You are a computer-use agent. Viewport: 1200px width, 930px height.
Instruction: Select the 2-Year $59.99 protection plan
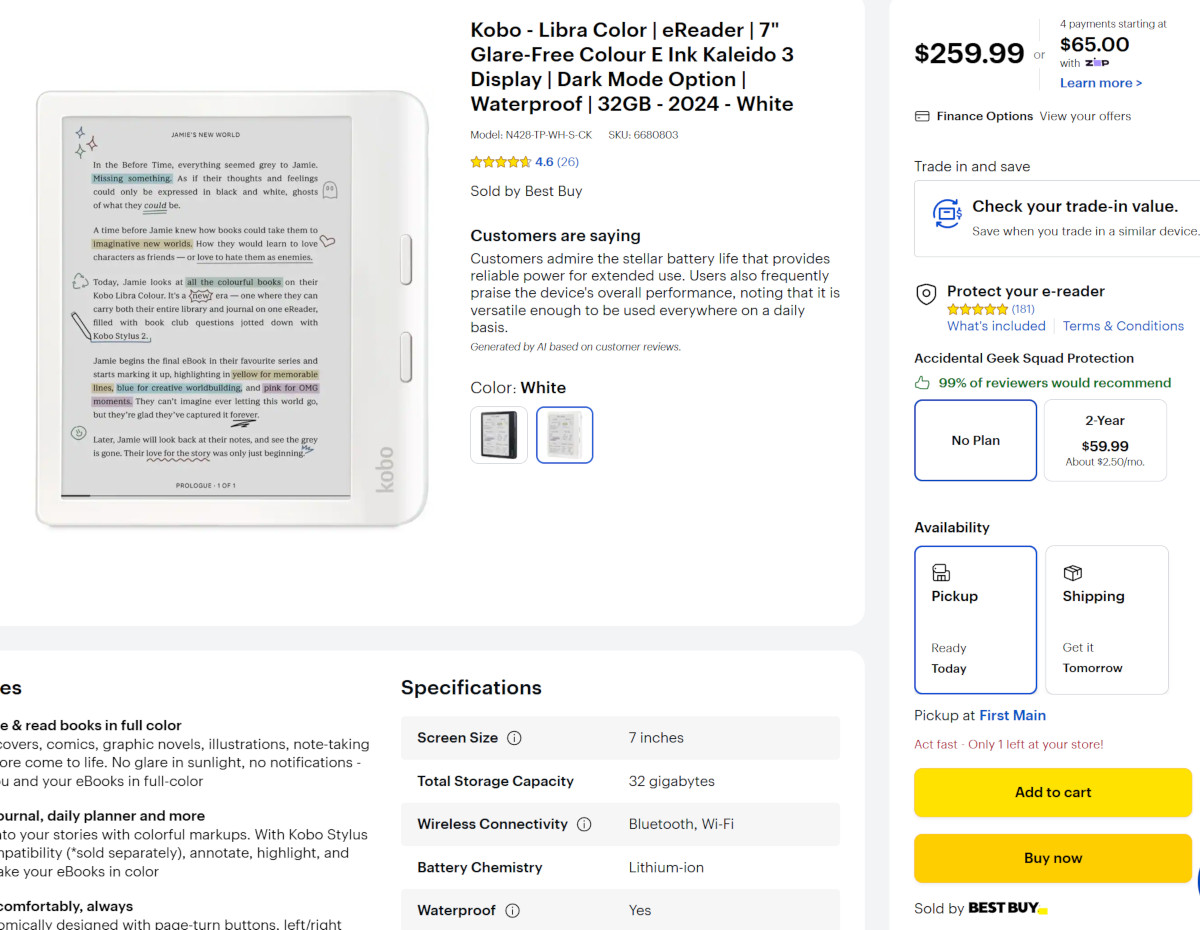point(1105,440)
